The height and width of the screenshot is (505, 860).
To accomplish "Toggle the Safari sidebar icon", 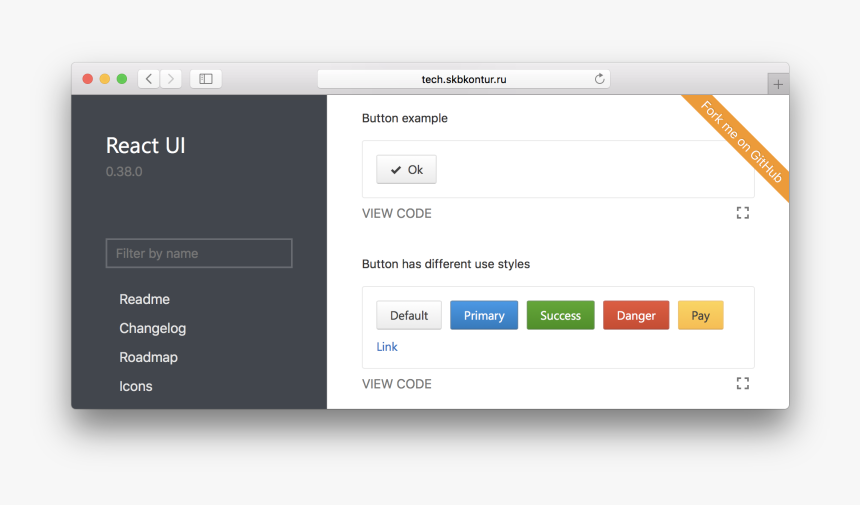I will [206, 79].
